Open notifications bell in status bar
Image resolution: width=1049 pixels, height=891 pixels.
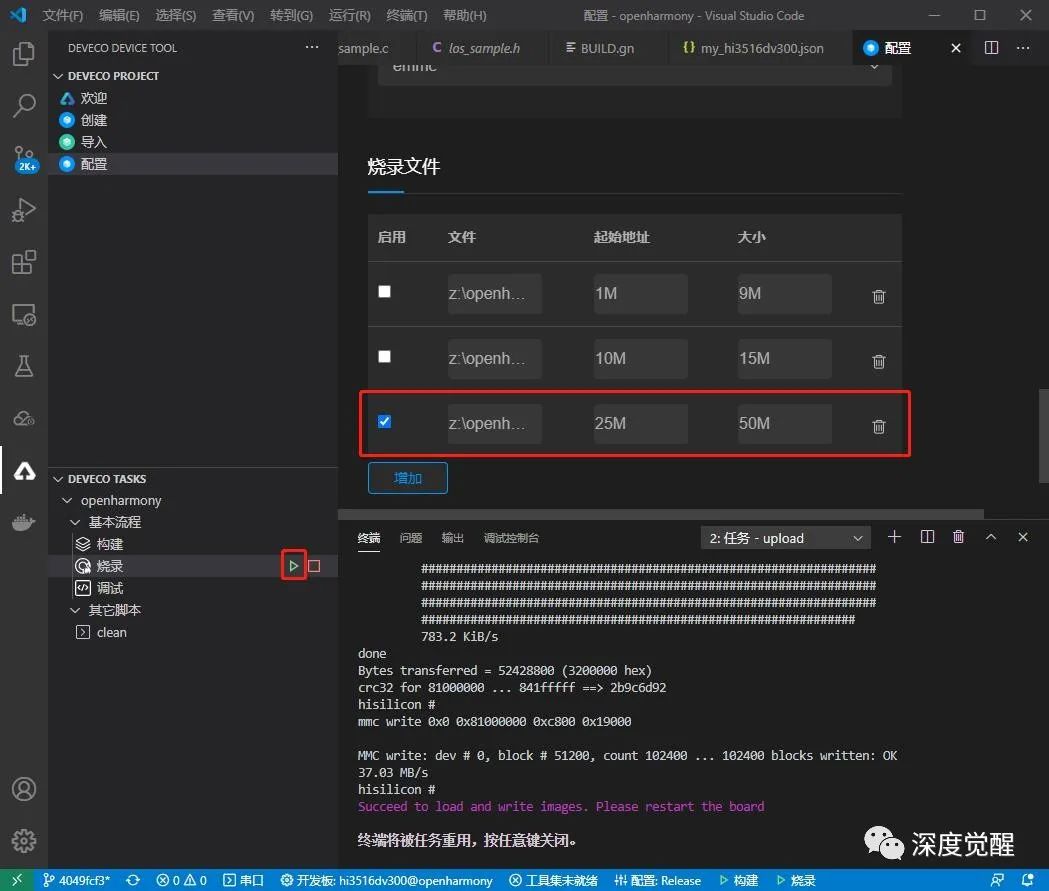coord(1028,880)
